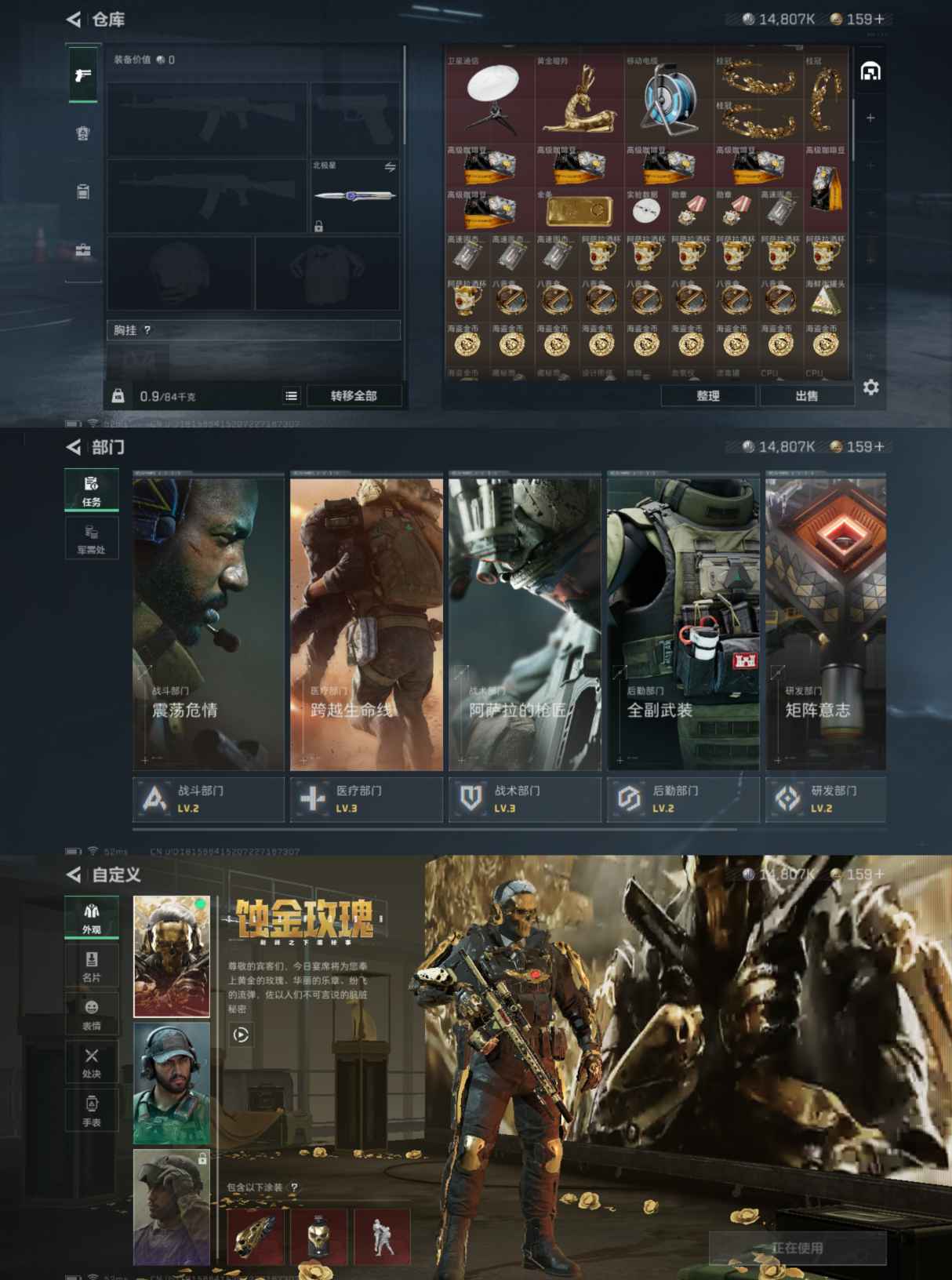Screen dimensions: 952x1280
Task: Select the golden skull operator skin thumbnail
Action: 172,957
